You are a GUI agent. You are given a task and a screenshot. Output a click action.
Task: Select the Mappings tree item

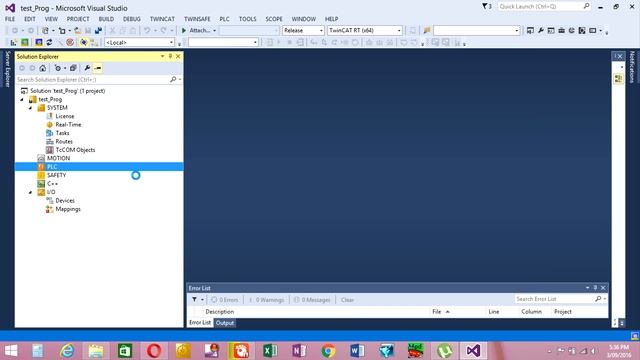68,209
